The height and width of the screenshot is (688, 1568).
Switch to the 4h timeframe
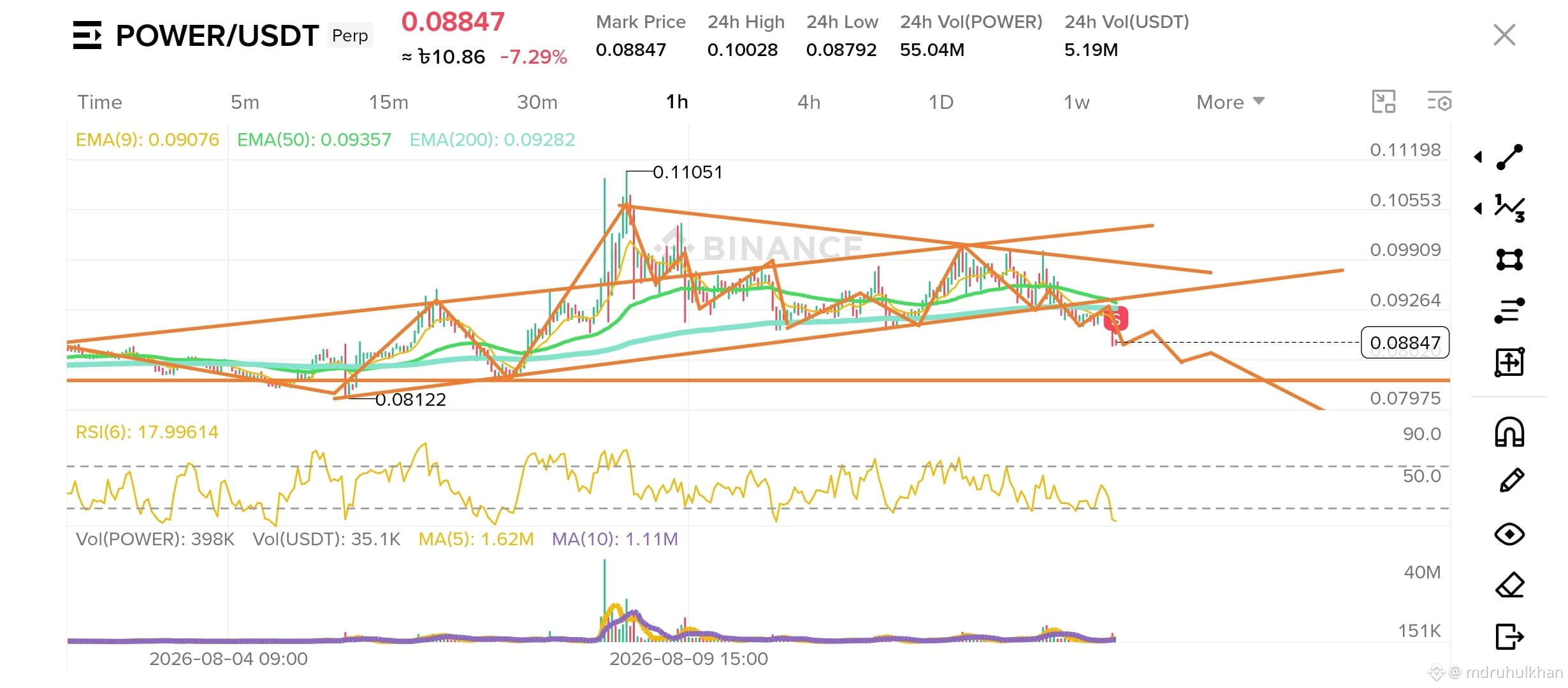tap(809, 102)
